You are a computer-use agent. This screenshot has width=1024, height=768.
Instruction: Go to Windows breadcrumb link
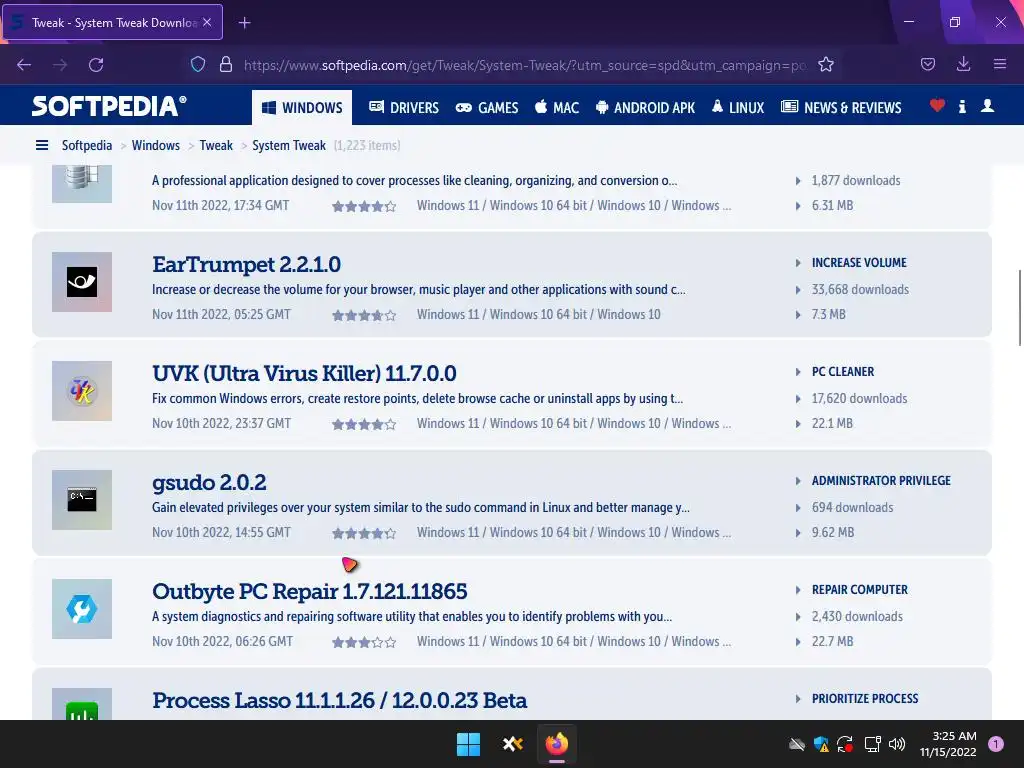[155, 145]
